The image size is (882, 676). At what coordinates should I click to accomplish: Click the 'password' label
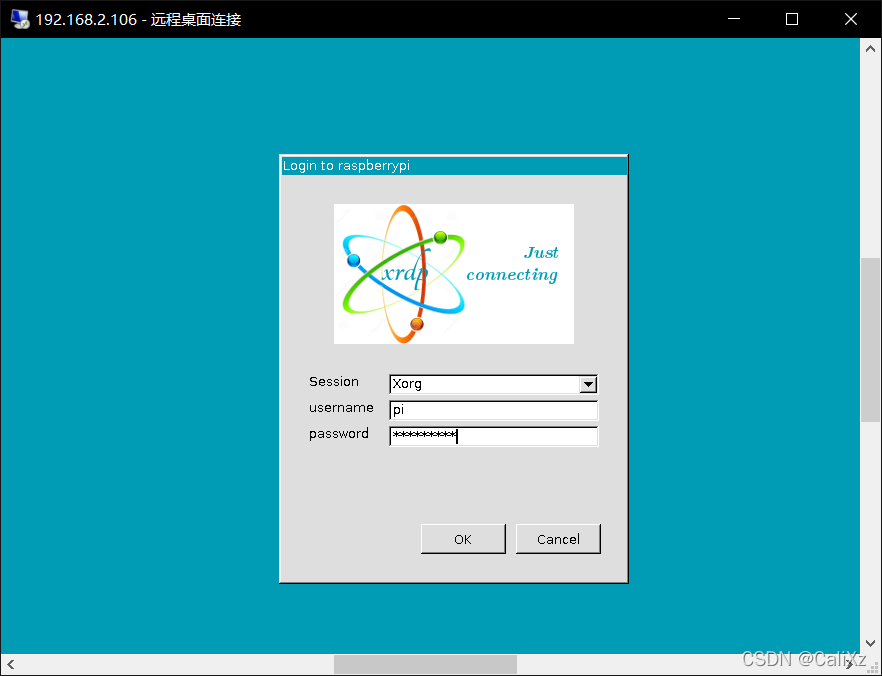point(339,434)
